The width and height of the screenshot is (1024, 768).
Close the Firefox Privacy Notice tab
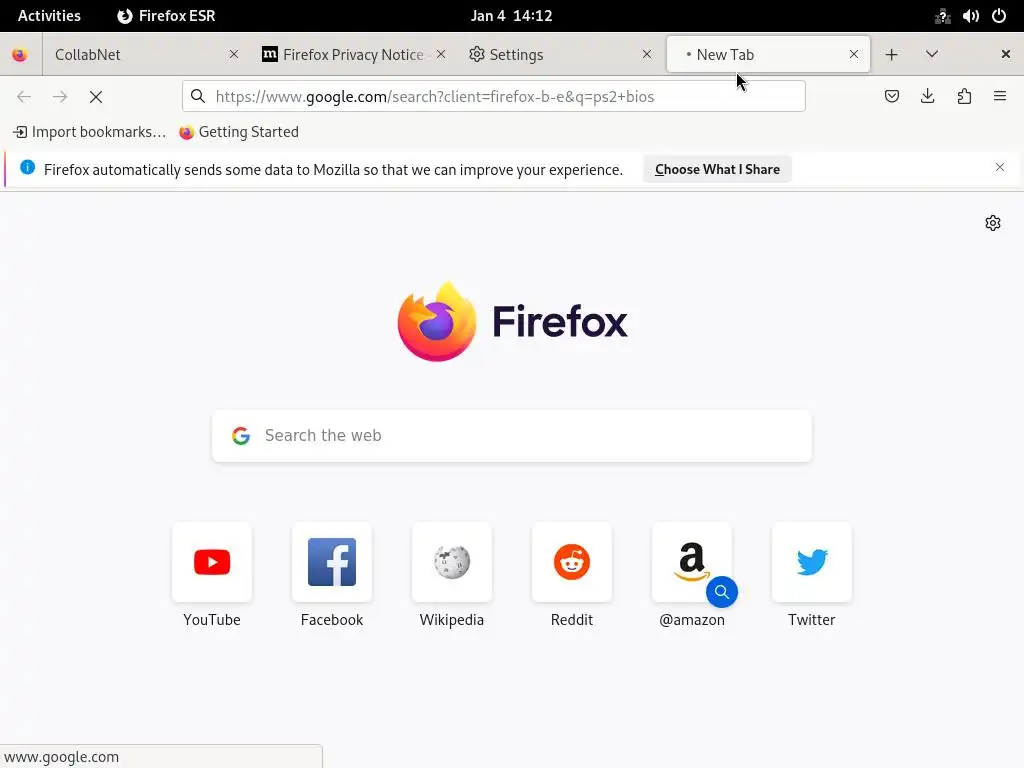point(441,54)
